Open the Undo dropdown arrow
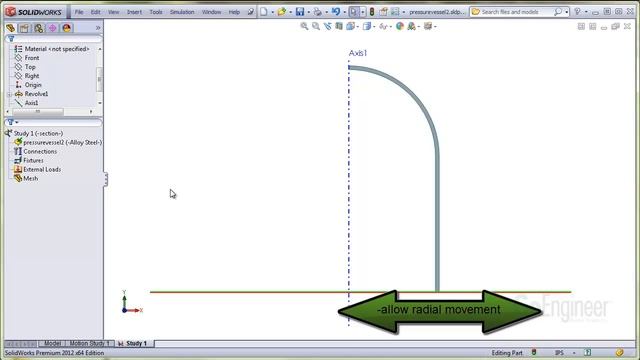Screen dimensions: 640x360 point(344,12)
